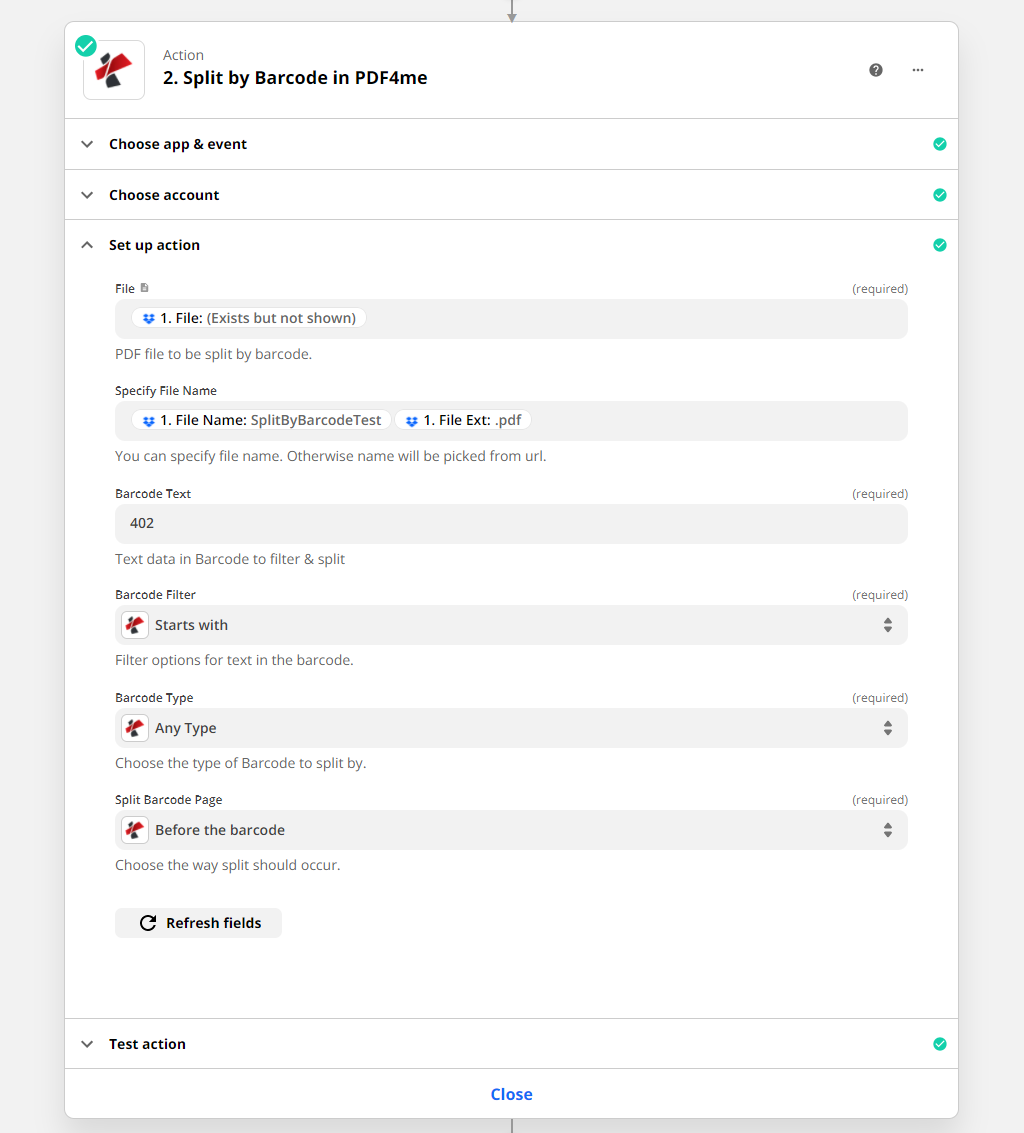Click the Refresh fields button
The width and height of the screenshot is (1024, 1133).
(198, 923)
